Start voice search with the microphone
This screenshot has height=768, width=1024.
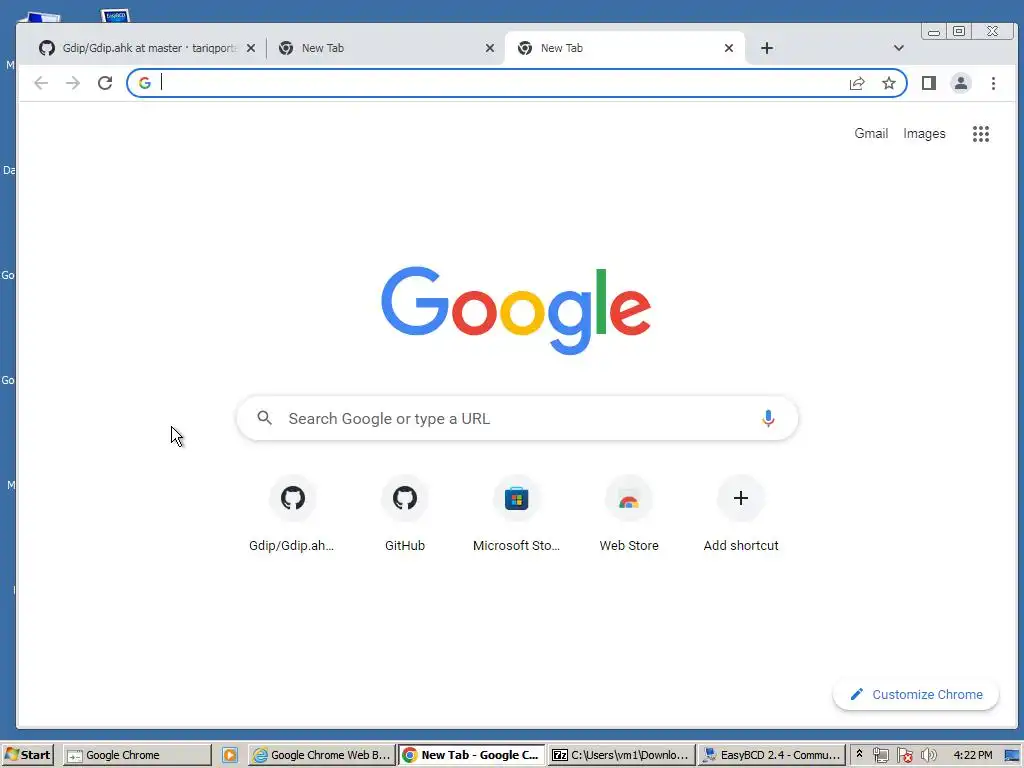(768, 418)
